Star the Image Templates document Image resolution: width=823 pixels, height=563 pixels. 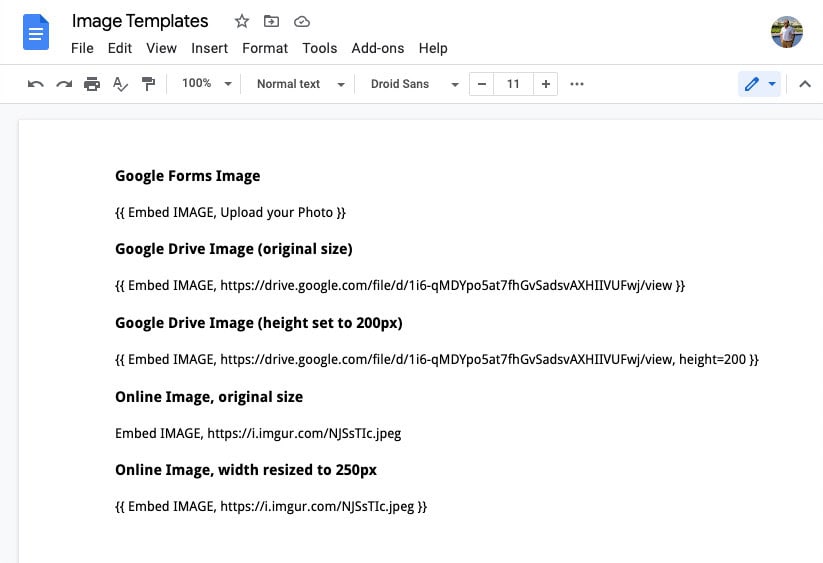pyautogui.click(x=241, y=22)
